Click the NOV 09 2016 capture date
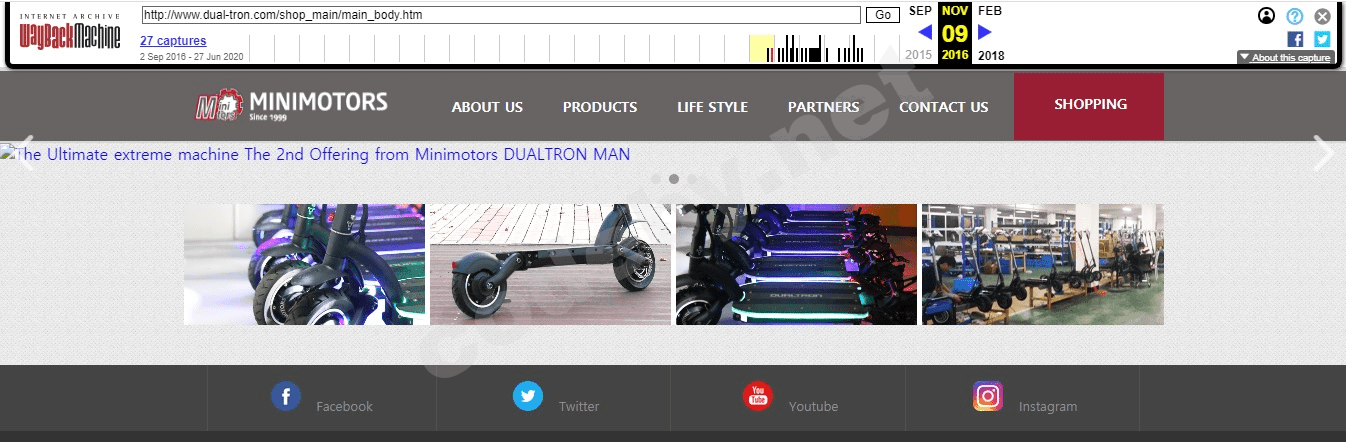The width and height of the screenshot is (1346, 442). click(x=955, y=32)
